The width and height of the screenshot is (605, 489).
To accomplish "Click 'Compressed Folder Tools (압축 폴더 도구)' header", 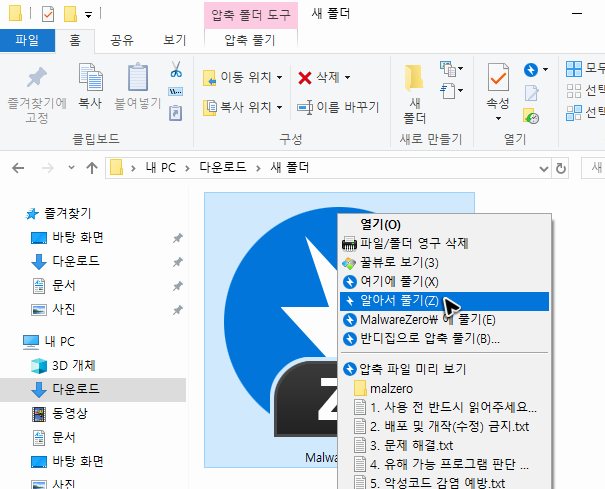I will click(x=251, y=15).
